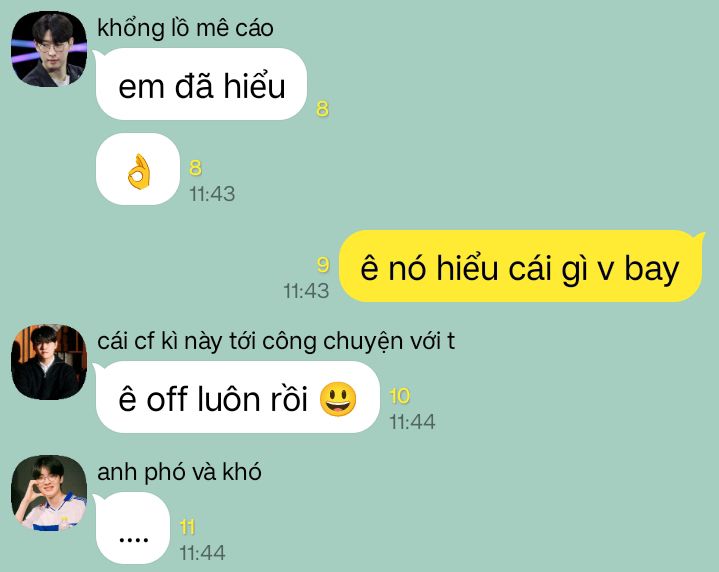Click the smiley face emoji

338,399
